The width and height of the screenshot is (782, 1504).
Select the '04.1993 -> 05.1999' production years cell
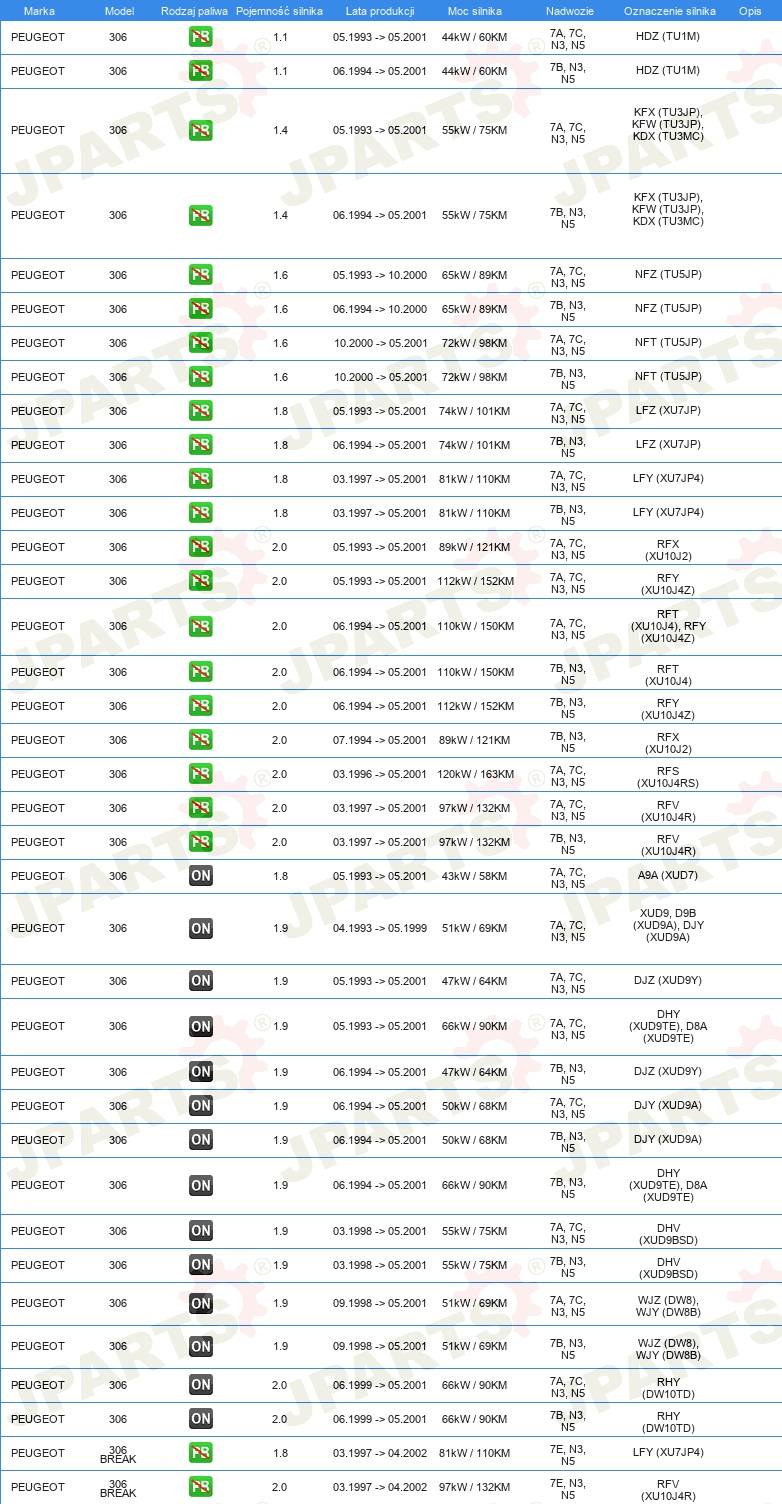380,928
